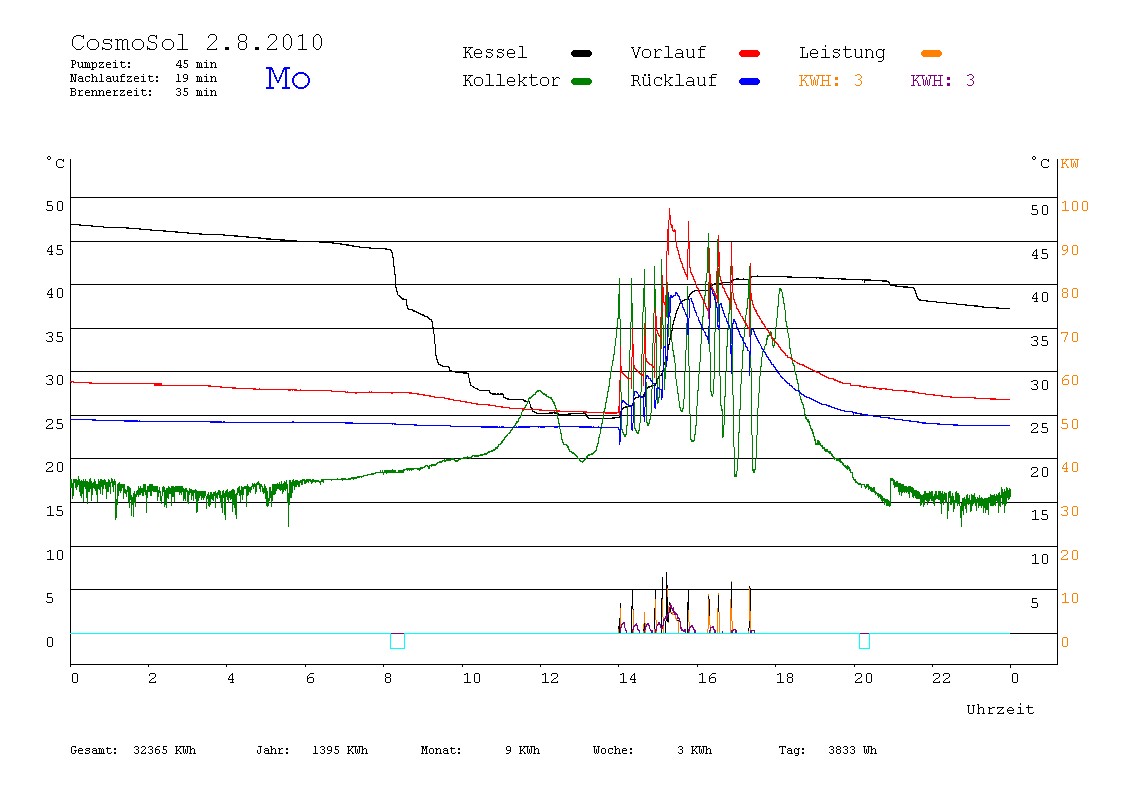Click the 'Brennerzeit:' label
The width and height of the screenshot is (1148, 812).
pyautogui.click(x=111, y=92)
